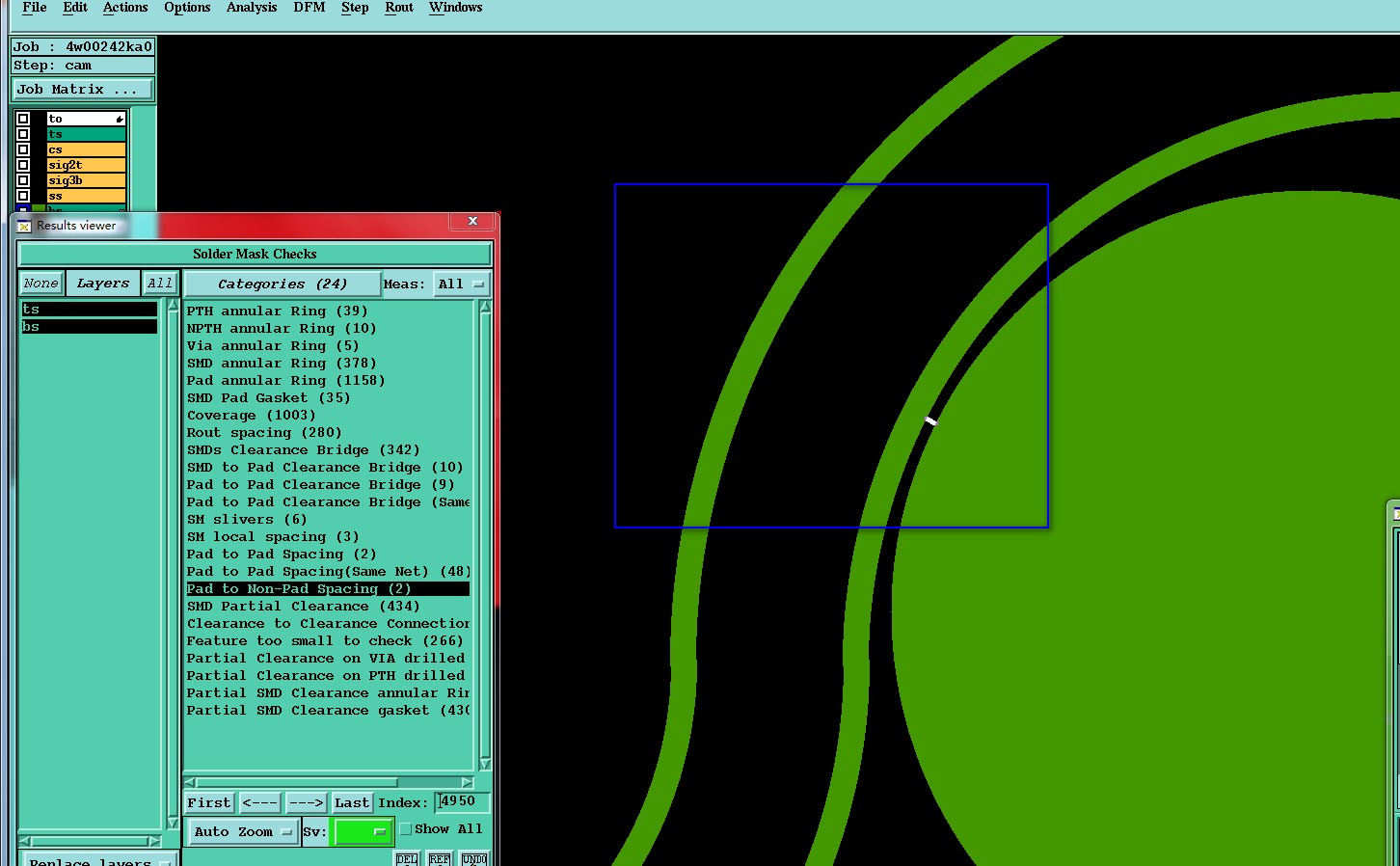This screenshot has height=866, width=1400.
Task: Select SMD Partial Clearance (434) category
Action: pos(303,607)
